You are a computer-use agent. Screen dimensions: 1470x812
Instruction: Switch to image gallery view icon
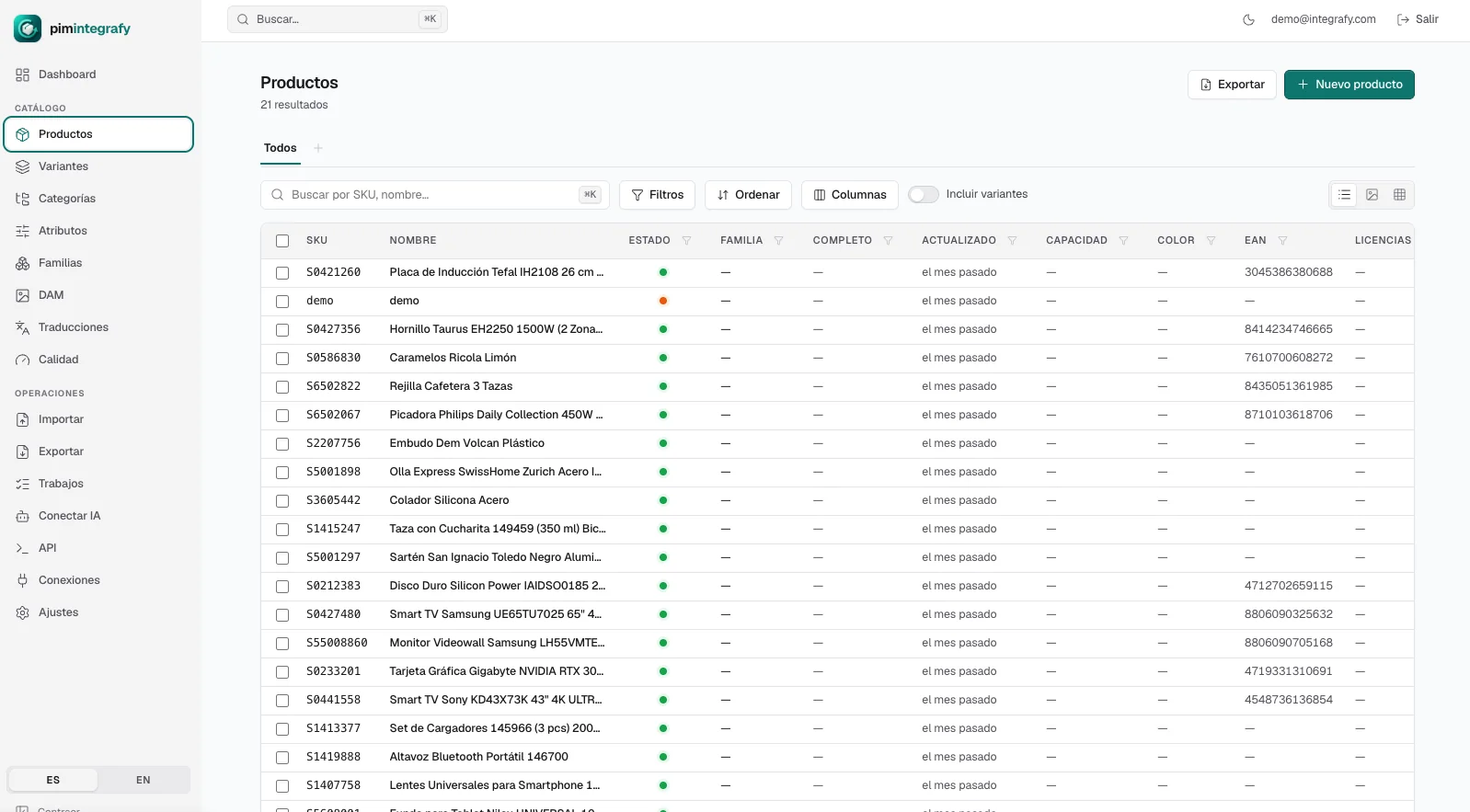point(1372,195)
